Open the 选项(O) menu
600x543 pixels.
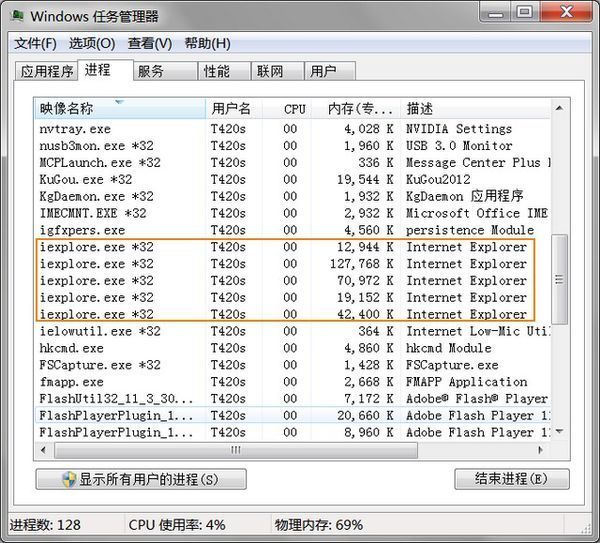pyautogui.click(x=91, y=44)
